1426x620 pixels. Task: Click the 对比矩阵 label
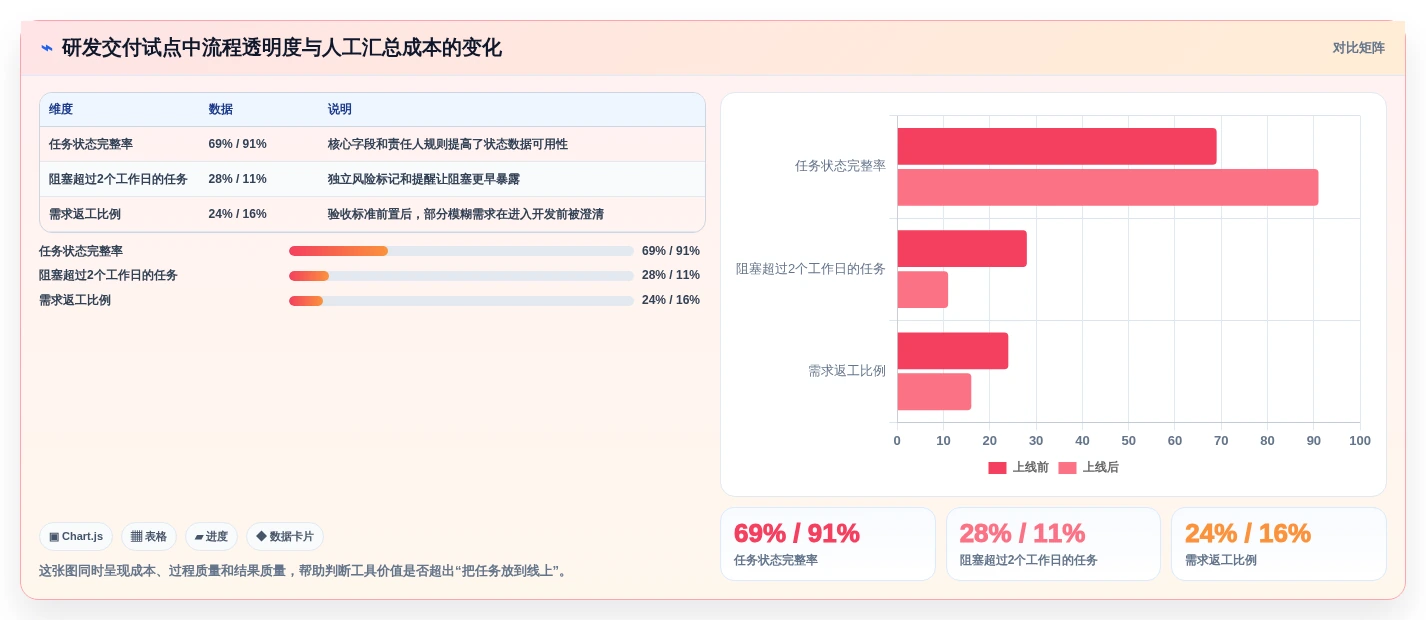(1358, 48)
